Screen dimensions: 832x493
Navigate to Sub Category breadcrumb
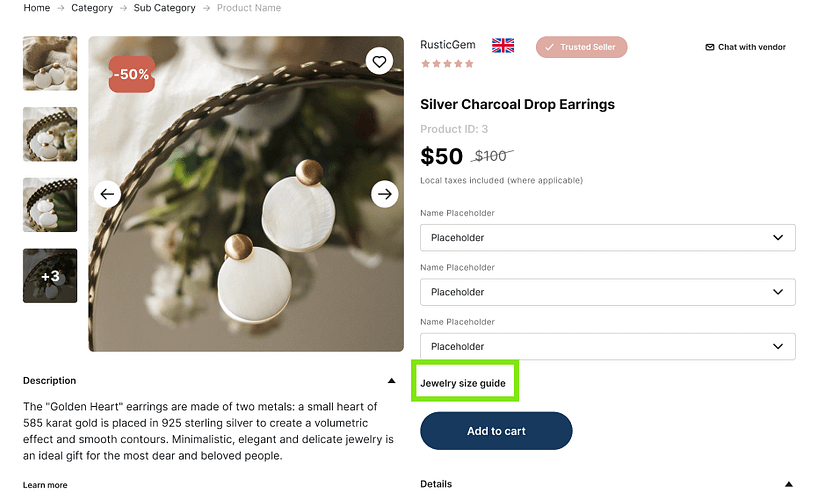pyautogui.click(x=162, y=8)
